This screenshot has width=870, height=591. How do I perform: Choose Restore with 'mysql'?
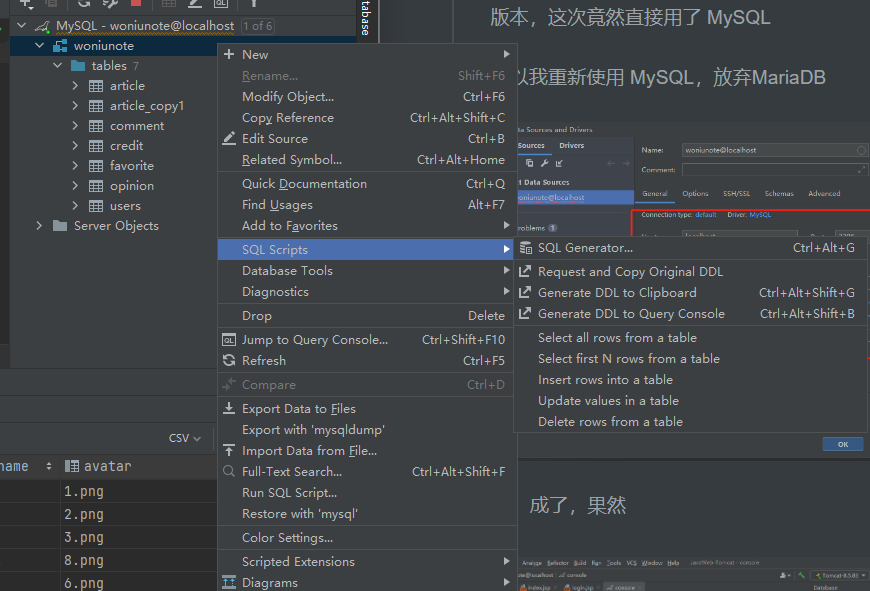[366, 514]
